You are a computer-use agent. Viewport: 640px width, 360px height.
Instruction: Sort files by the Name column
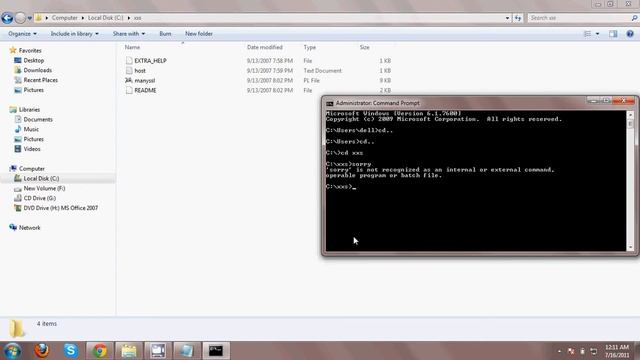(132, 47)
